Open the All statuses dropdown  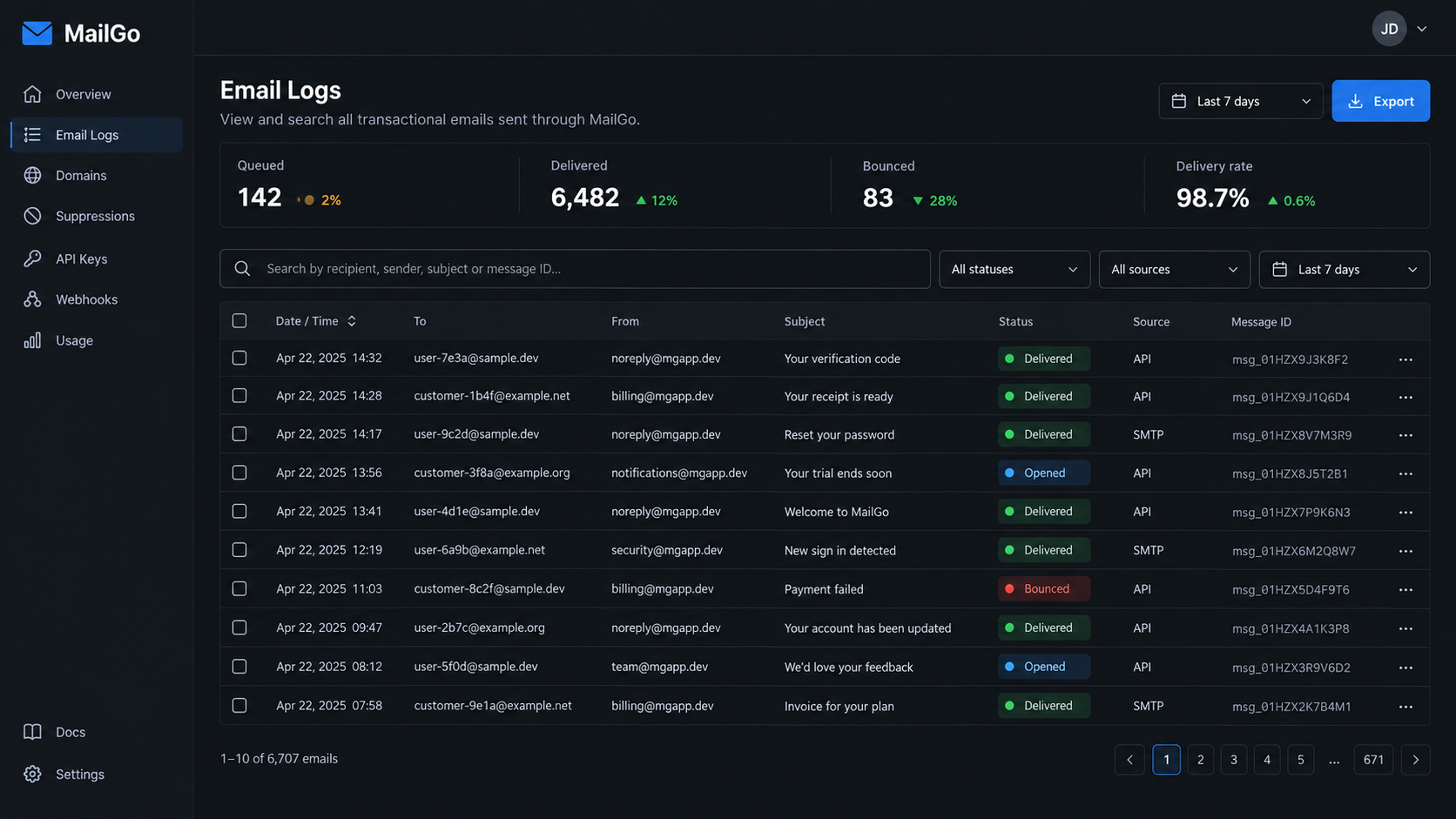[x=1014, y=269]
